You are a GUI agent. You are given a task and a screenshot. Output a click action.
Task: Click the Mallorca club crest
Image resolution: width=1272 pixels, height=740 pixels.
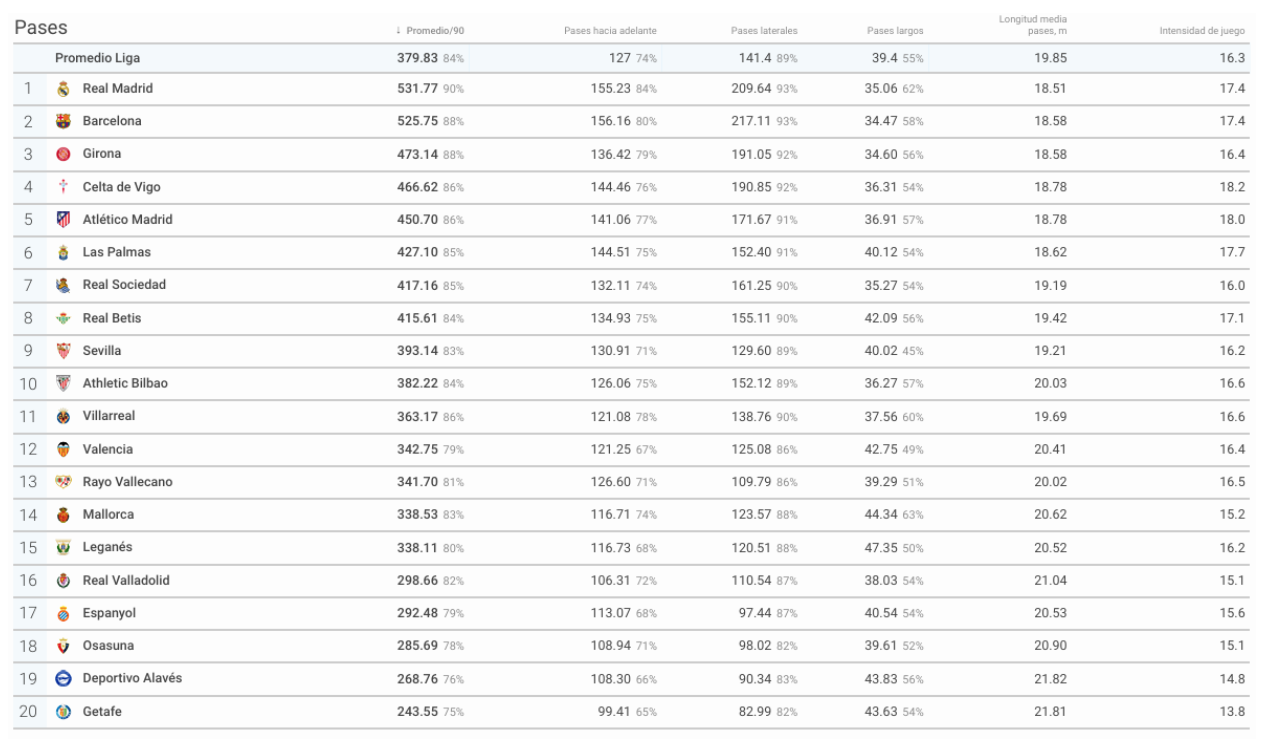point(63,514)
